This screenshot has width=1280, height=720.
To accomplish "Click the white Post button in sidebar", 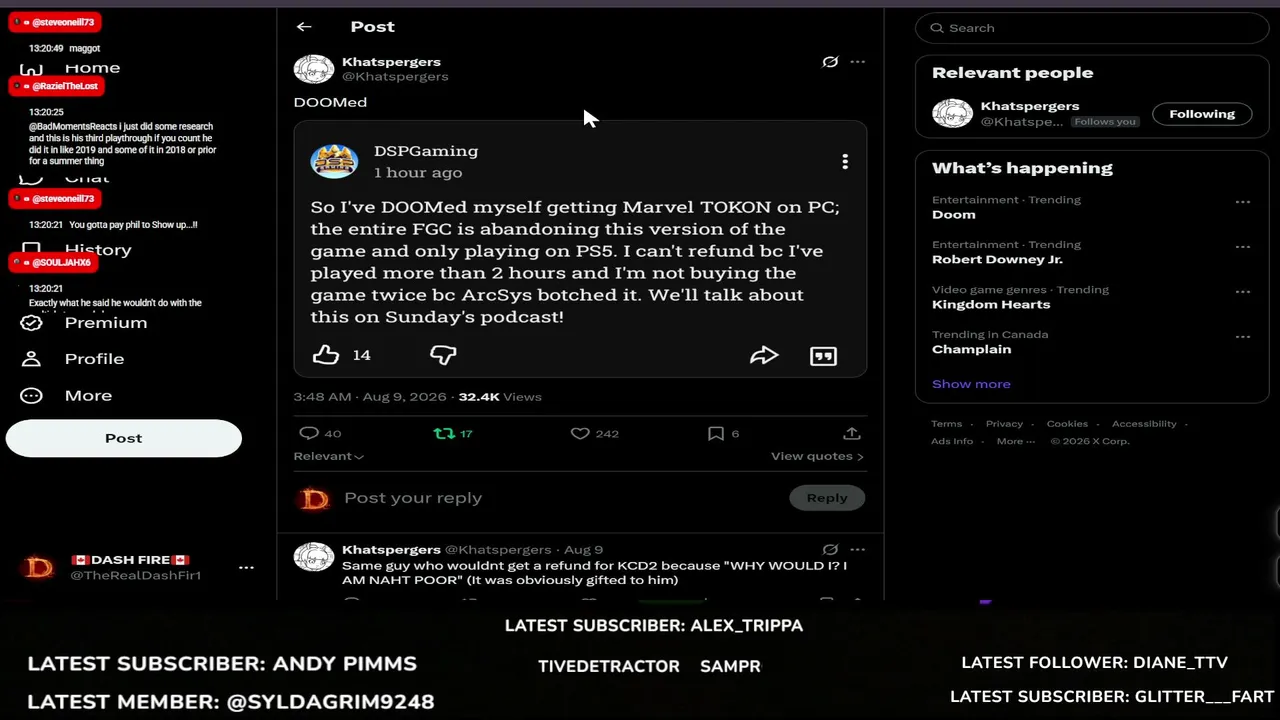I will pos(124,438).
